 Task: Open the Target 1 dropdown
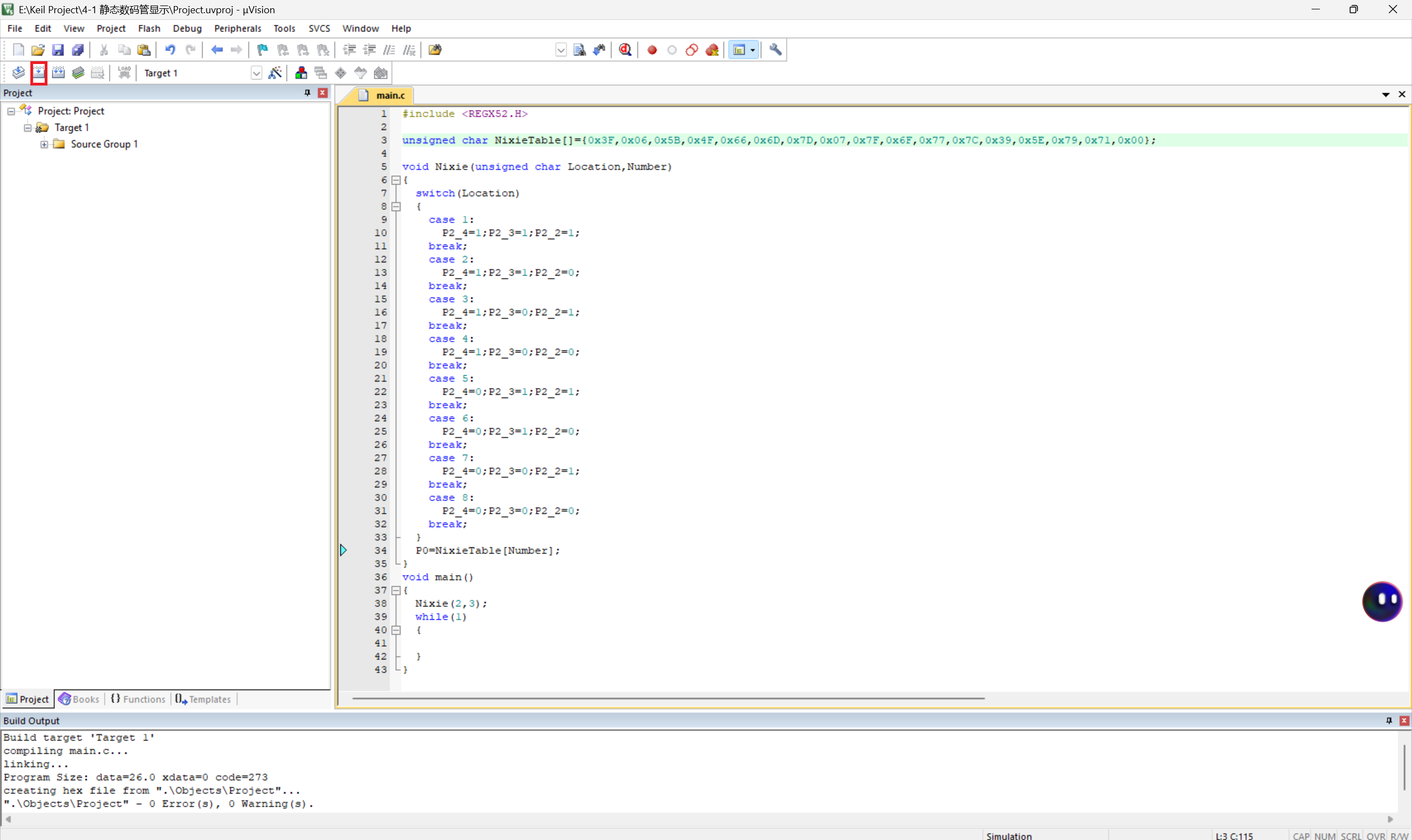(x=256, y=73)
